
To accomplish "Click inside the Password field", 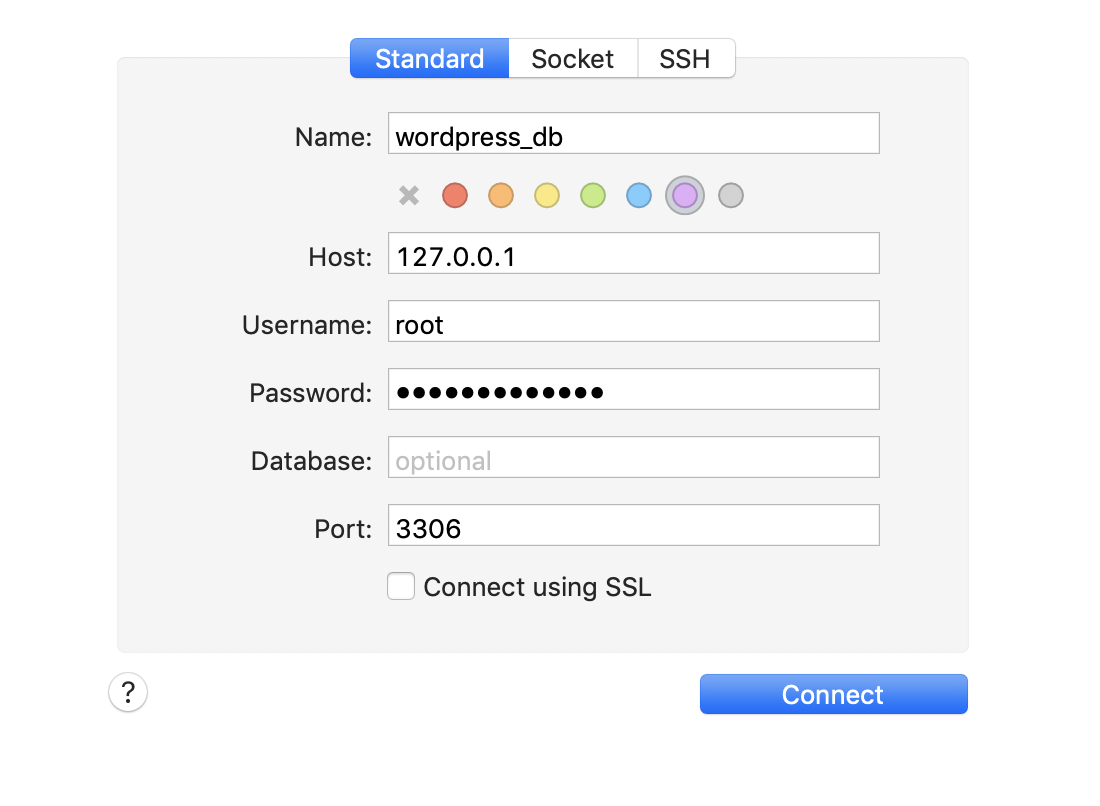I will (633, 389).
